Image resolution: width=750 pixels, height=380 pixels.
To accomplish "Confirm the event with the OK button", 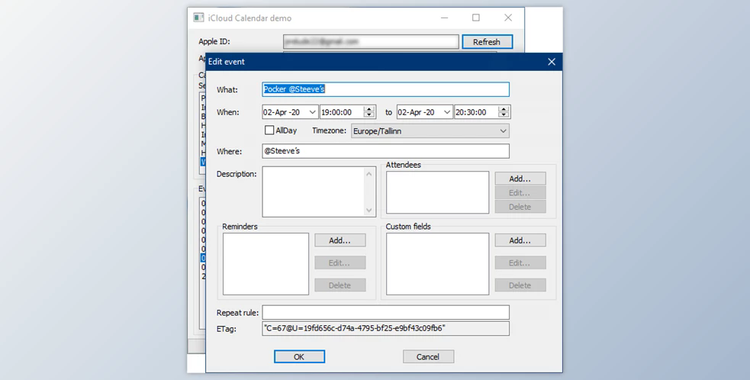I will (299, 357).
